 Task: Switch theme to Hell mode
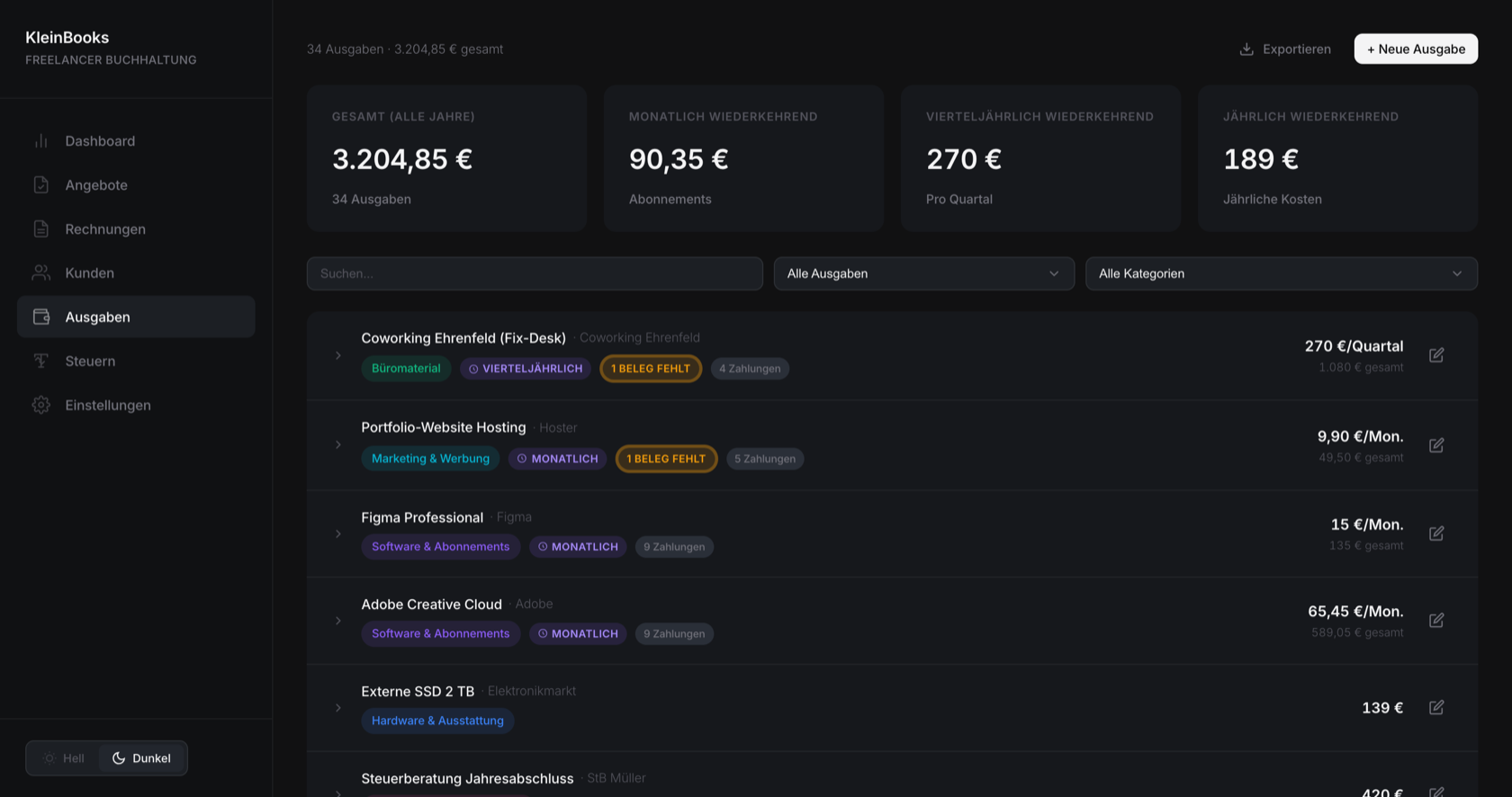pyautogui.click(x=64, y=758)
